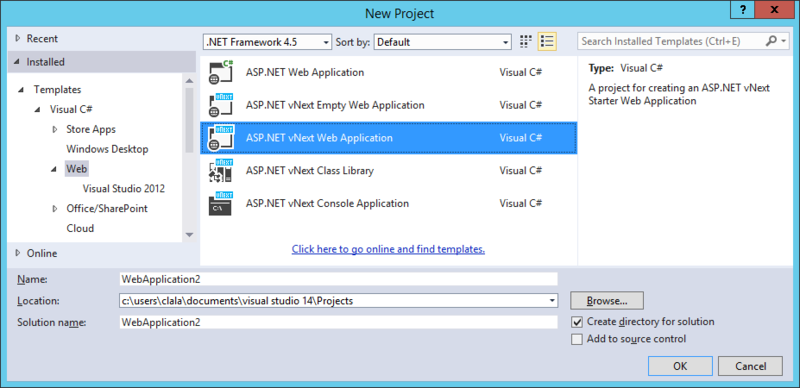Screen dimensions: 800x388
Task: Click the template tree scrollbar thumb
Action: 189,120
